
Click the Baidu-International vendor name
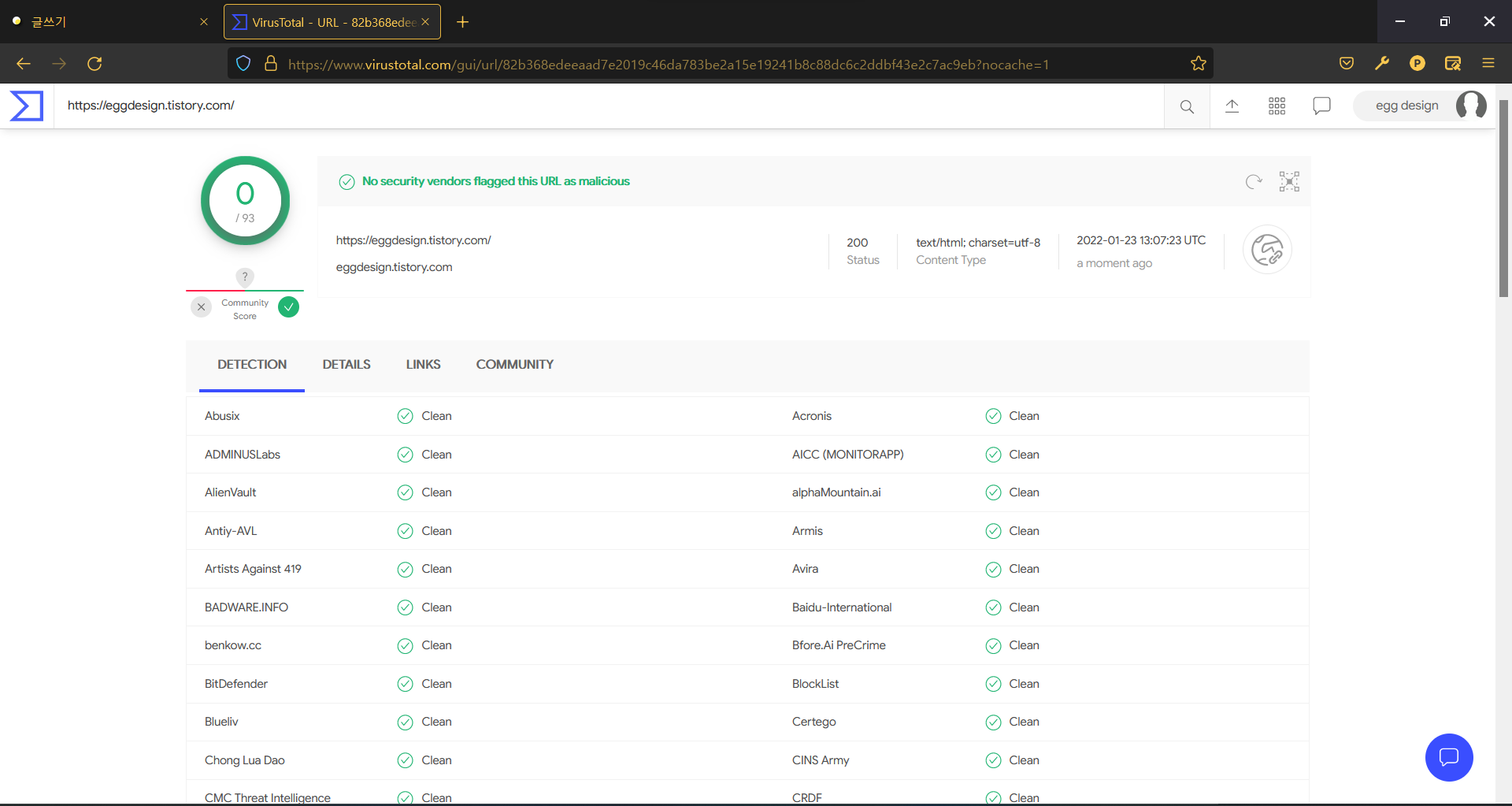point(842,607)
